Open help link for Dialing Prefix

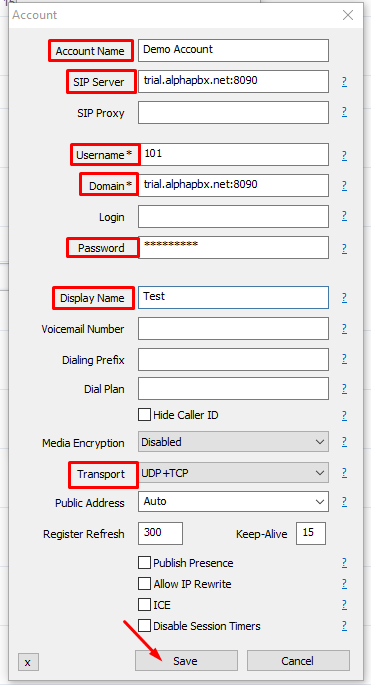pos(344,359)
